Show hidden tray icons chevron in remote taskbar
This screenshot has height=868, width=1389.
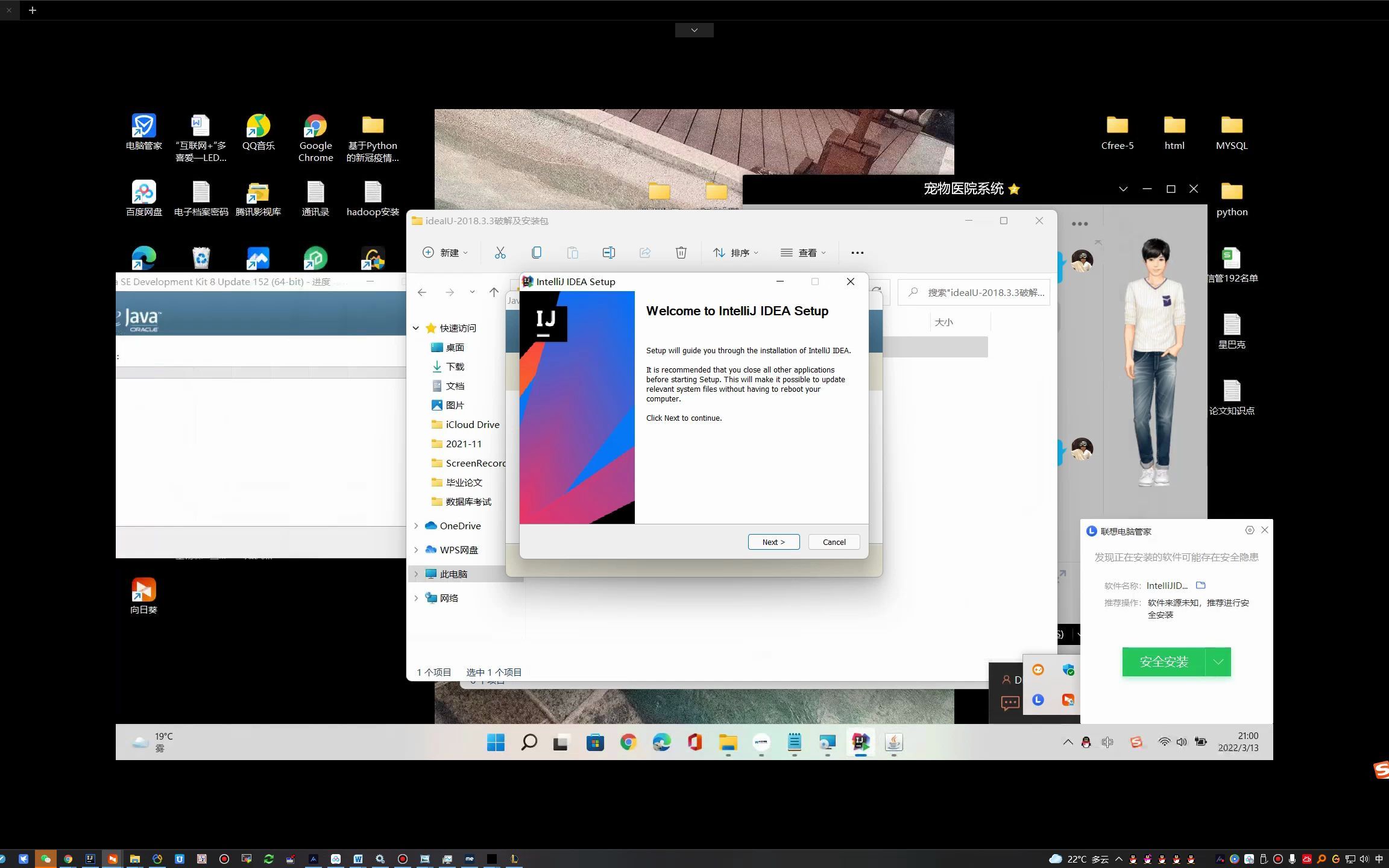coord(1068,742)
